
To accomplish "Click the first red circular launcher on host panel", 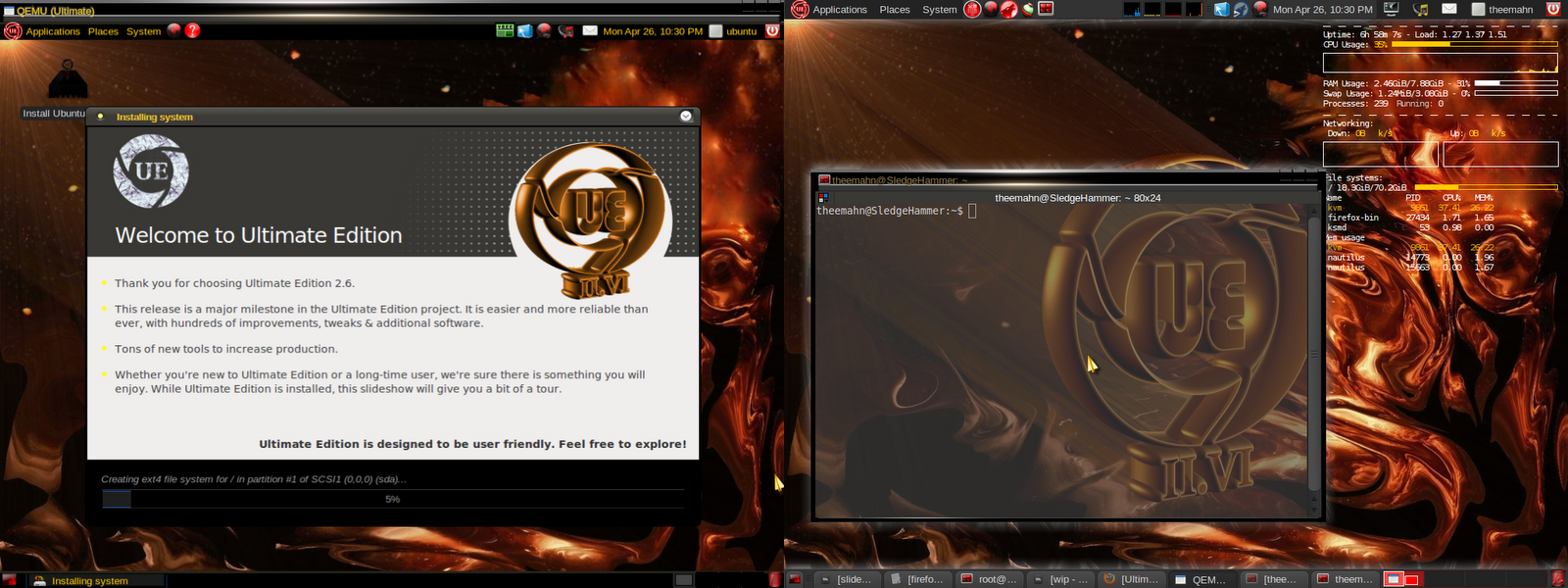I will pyautogui.click(x=972, y=10).
